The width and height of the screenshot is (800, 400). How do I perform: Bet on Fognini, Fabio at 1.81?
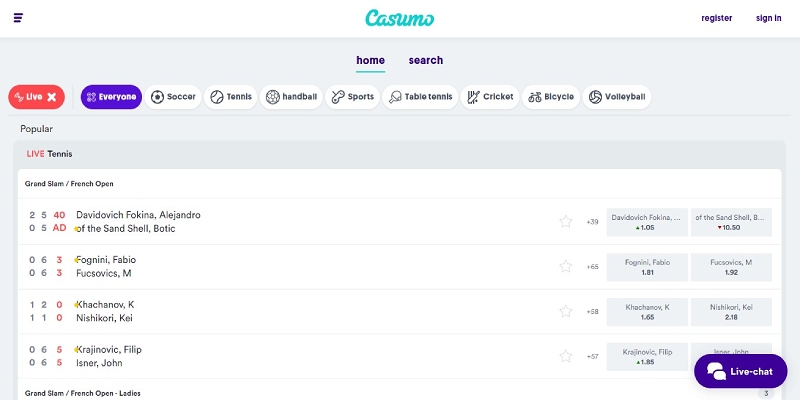(647, 267)
